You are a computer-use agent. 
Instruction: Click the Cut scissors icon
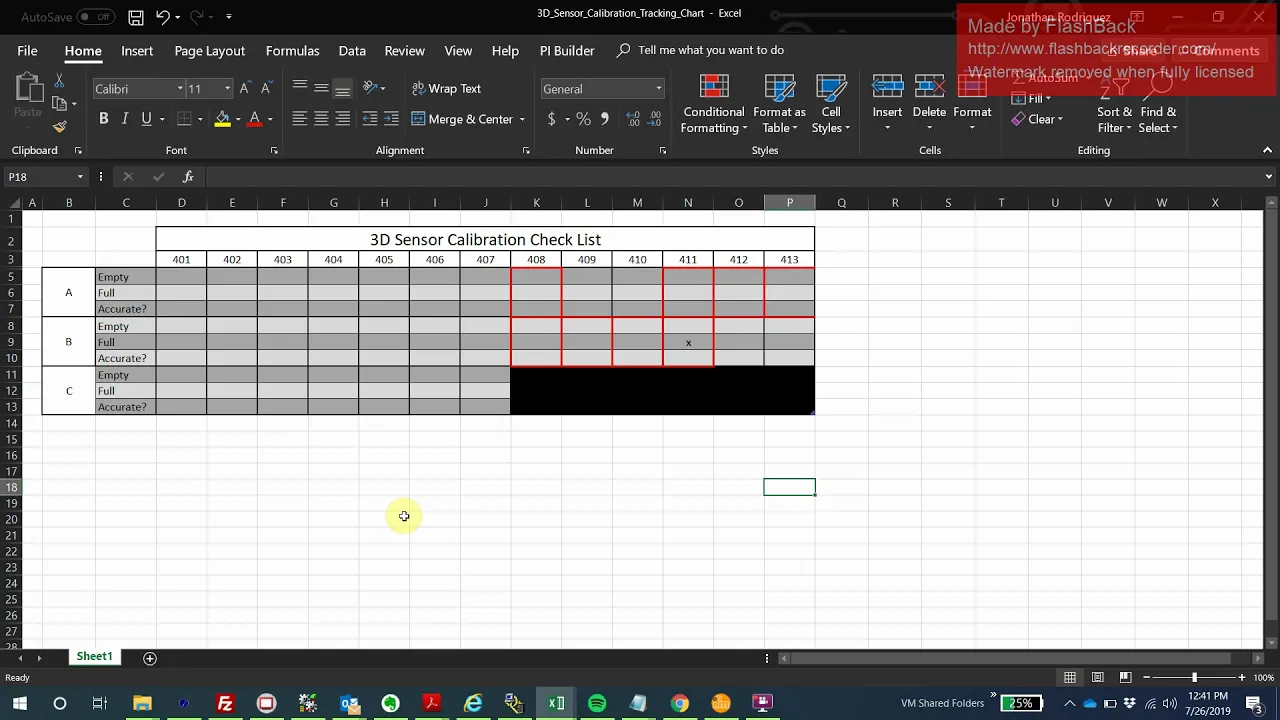(x=59, y=81)
